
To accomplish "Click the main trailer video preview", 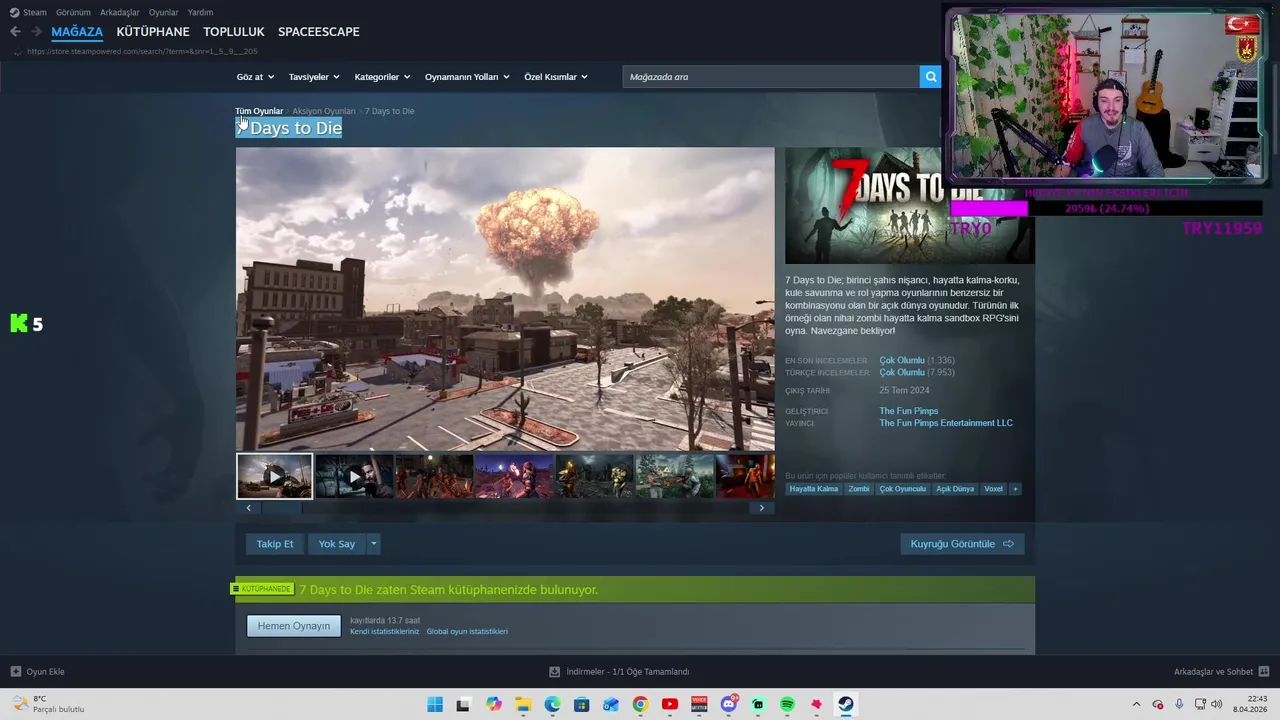I will [x=505, y=299].
